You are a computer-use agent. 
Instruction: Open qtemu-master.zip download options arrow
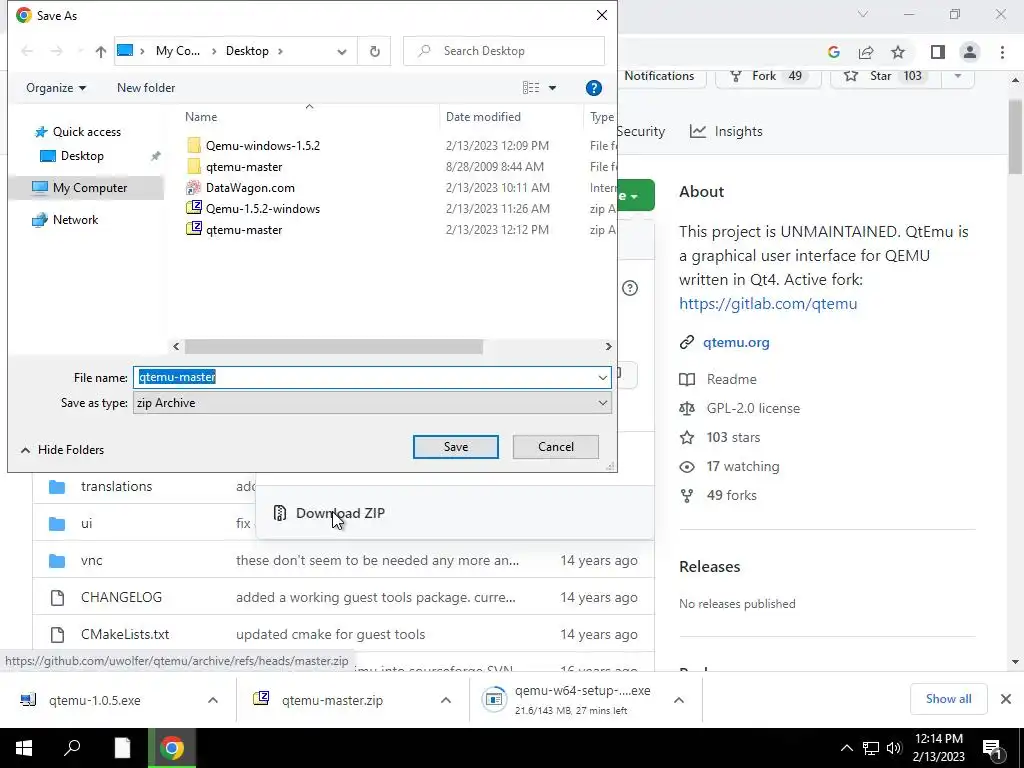[445, 700]
